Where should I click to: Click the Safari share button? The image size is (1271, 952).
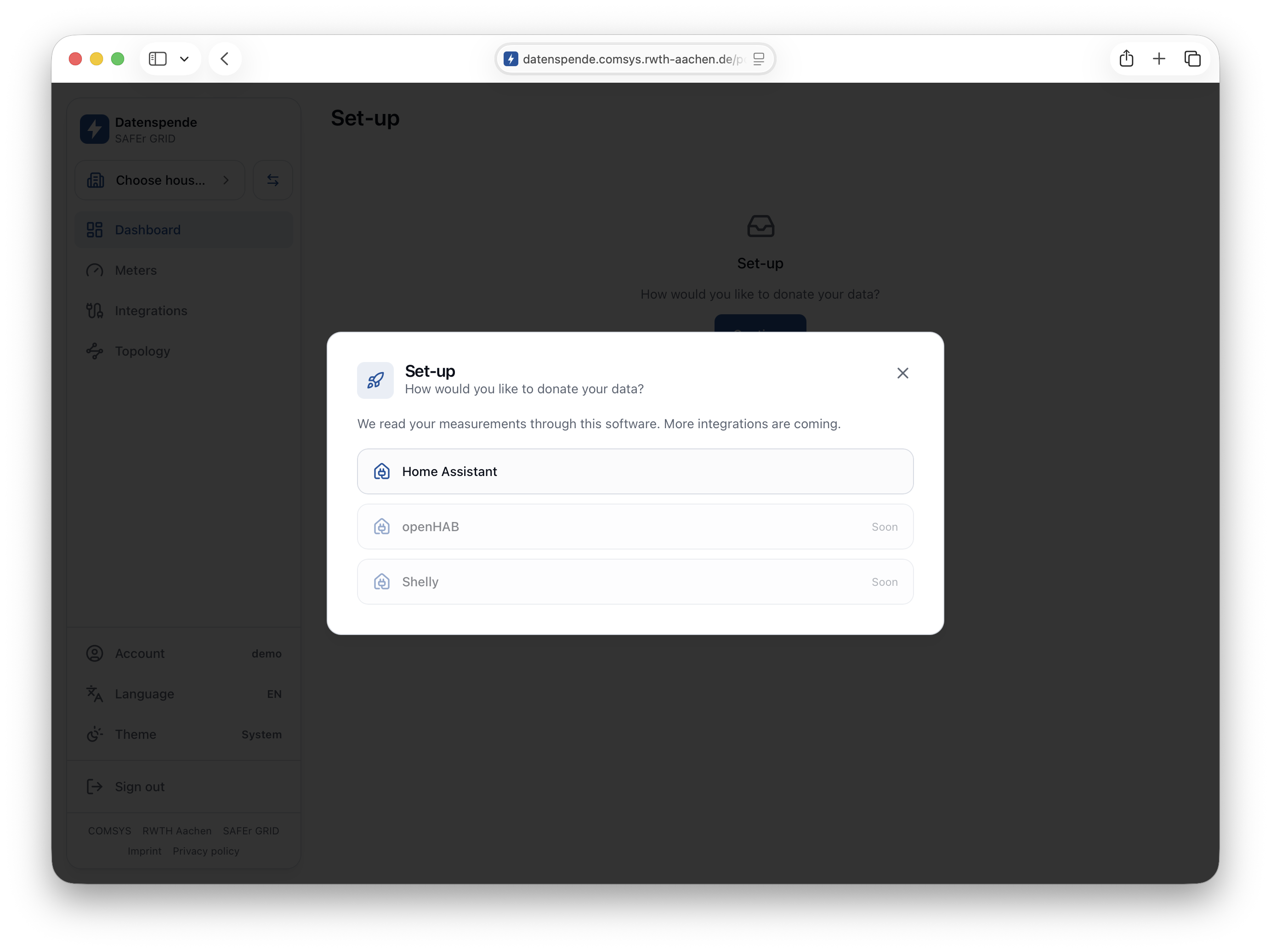[1126, 59]
